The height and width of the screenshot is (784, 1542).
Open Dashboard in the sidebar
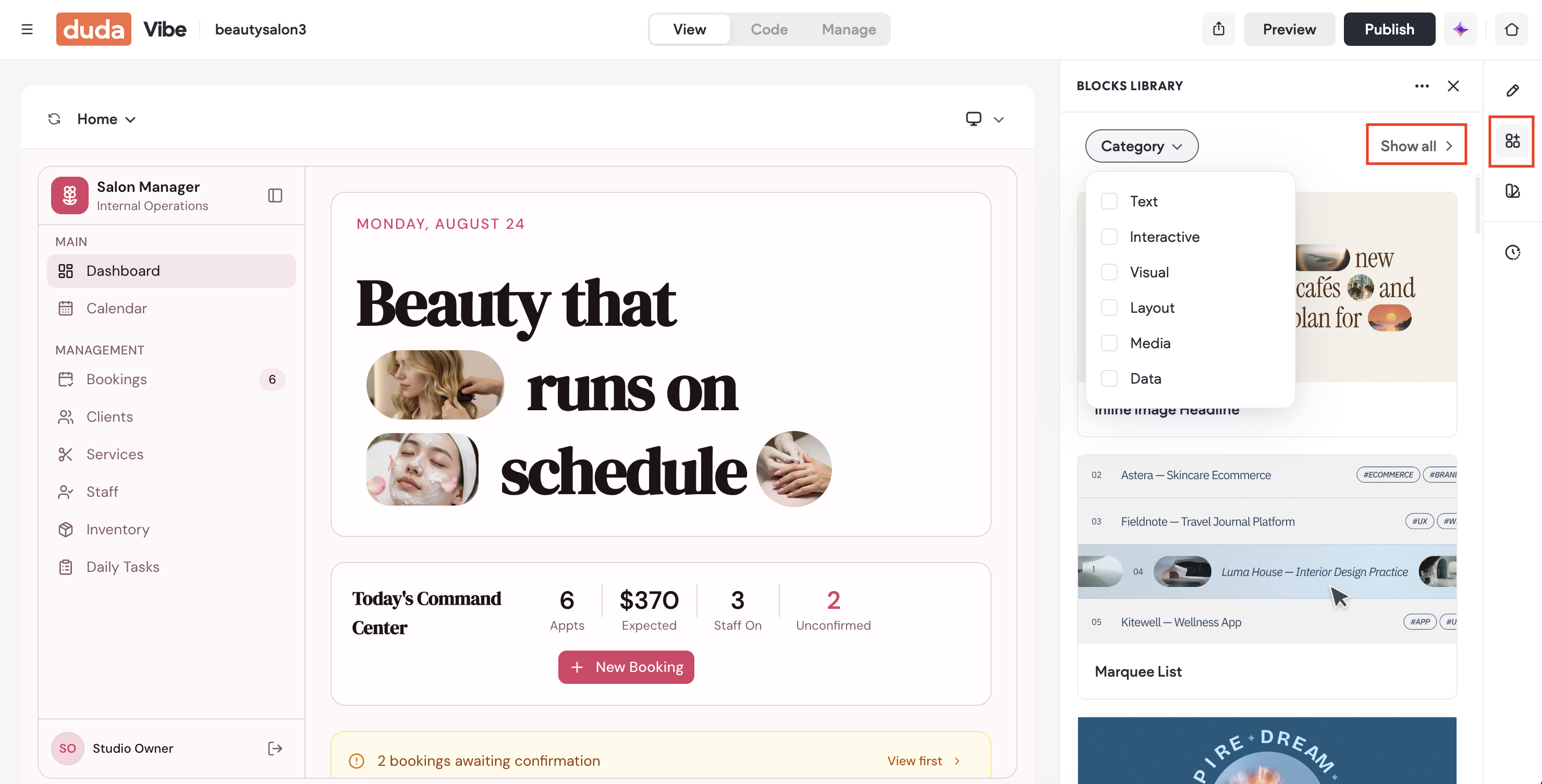171,271
